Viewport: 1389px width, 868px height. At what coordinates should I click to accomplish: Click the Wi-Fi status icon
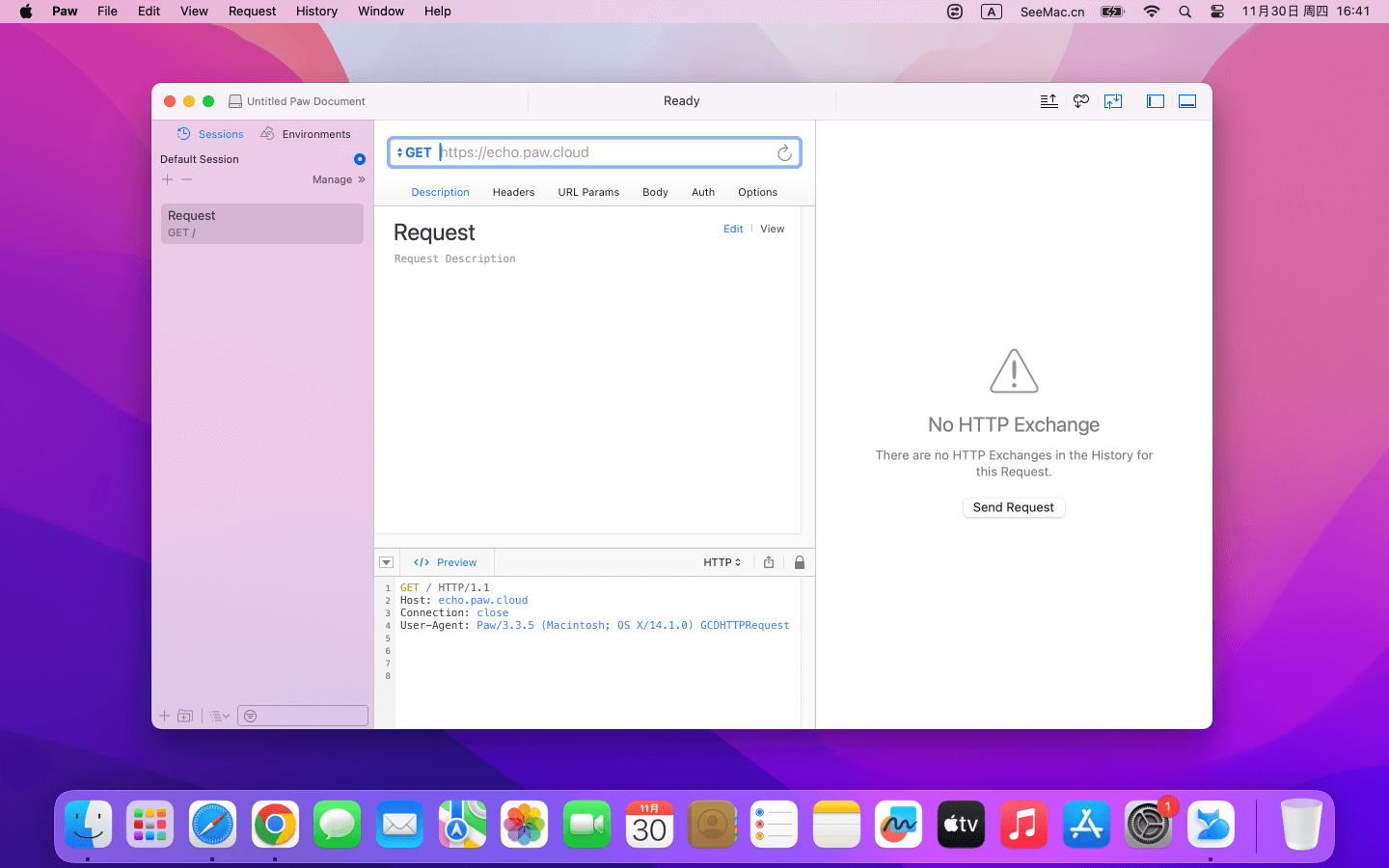click(x=1152, y=12)
